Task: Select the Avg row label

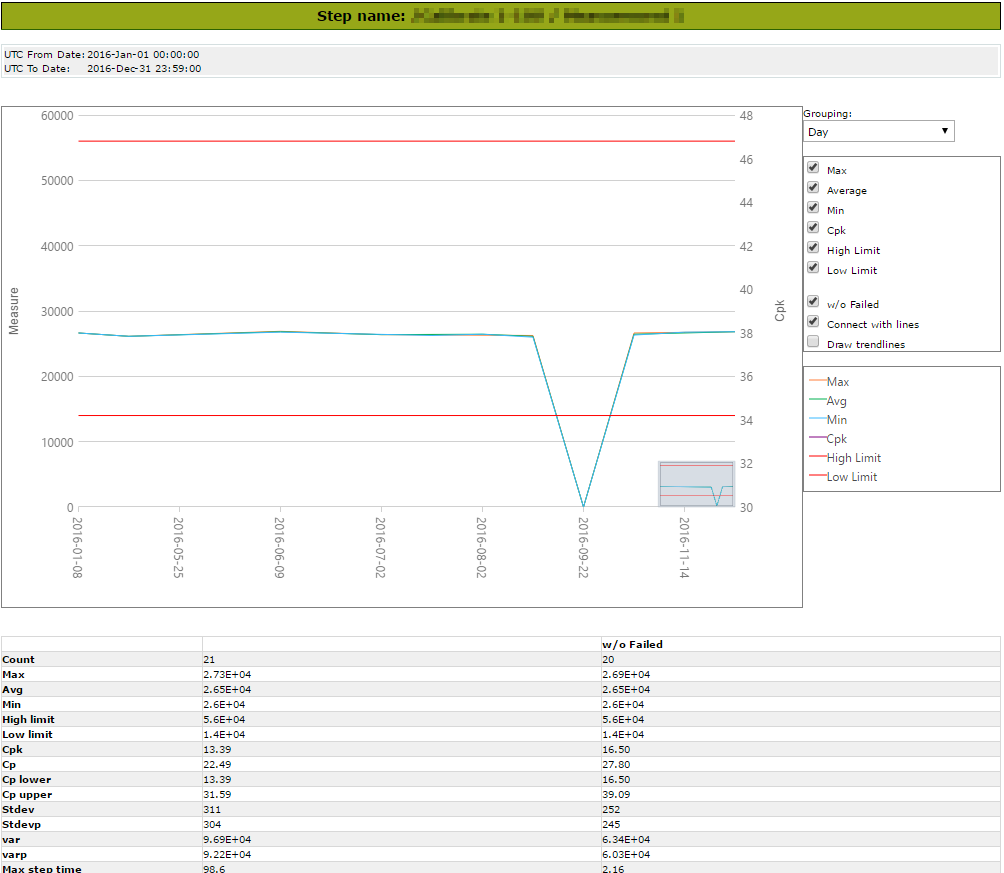Action: (x=12, y=690)
